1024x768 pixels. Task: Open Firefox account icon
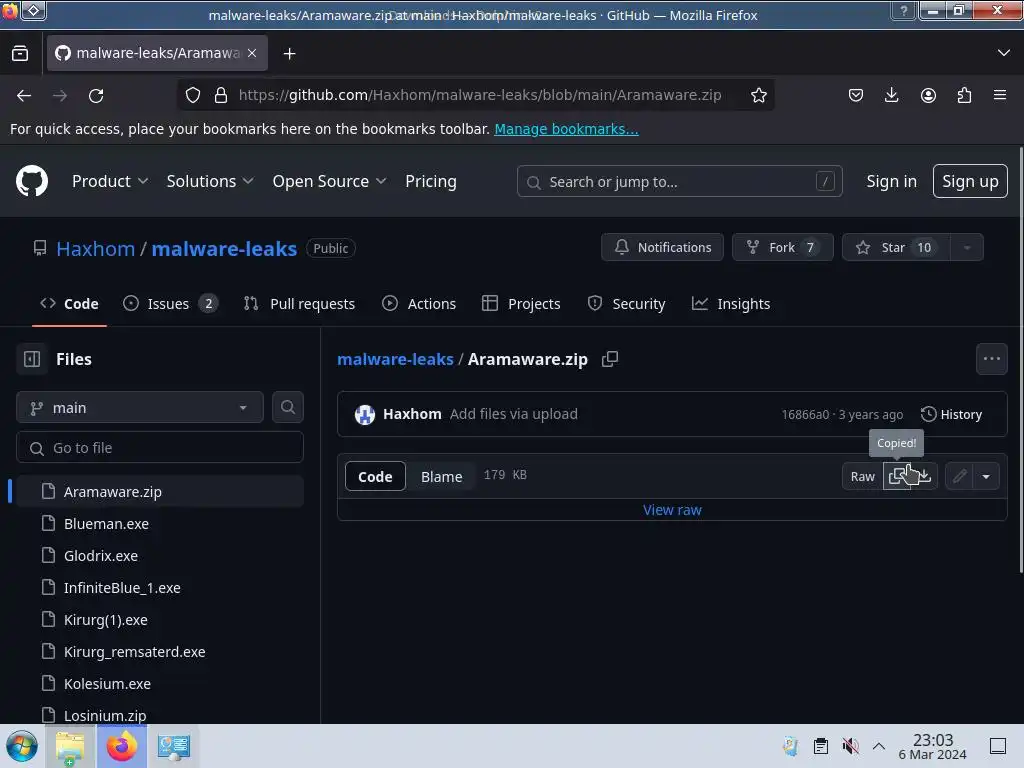click(x=928, y=95)
